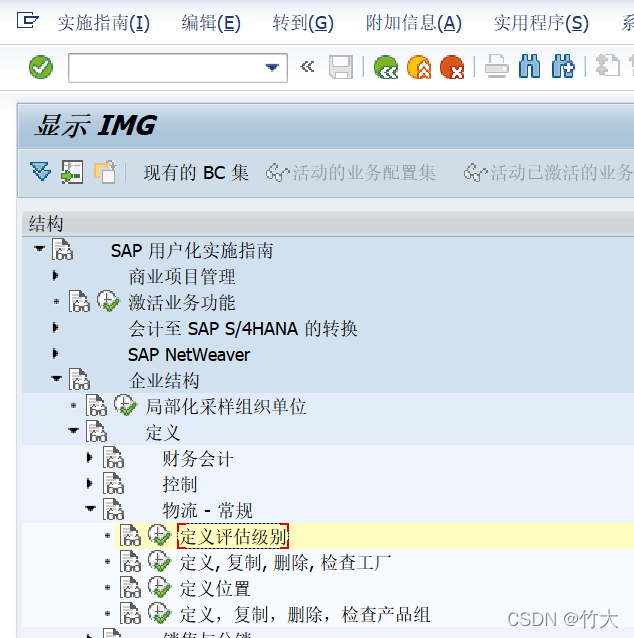This screenshot has height=638, width=634.
Task: Open documentation icon for 定义 node
Action: pyautogui.click(x=96, y=432)
